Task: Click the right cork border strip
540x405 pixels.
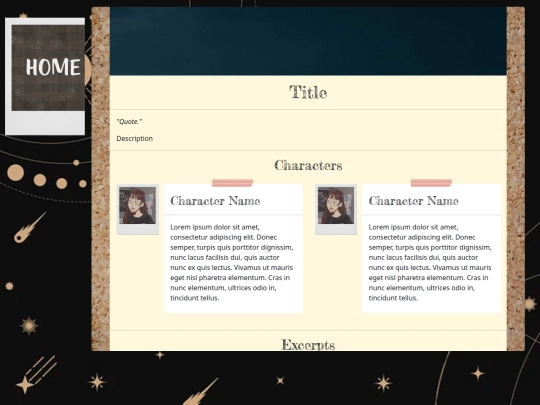Action: click(x=516, y=179)
